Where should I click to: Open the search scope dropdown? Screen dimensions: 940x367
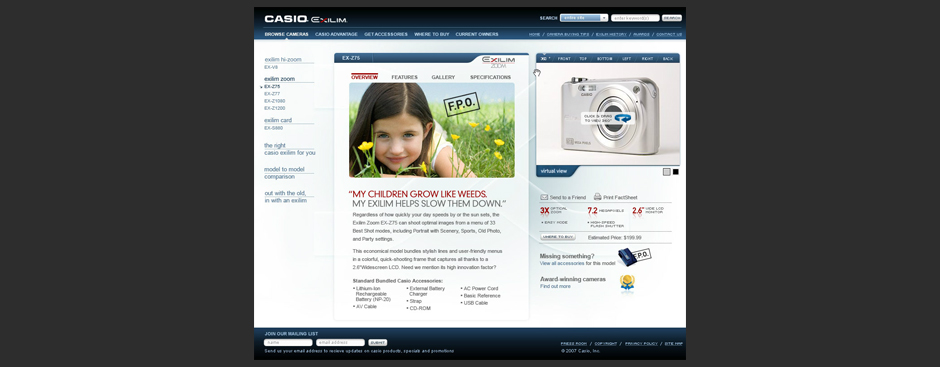coord(584,18)
